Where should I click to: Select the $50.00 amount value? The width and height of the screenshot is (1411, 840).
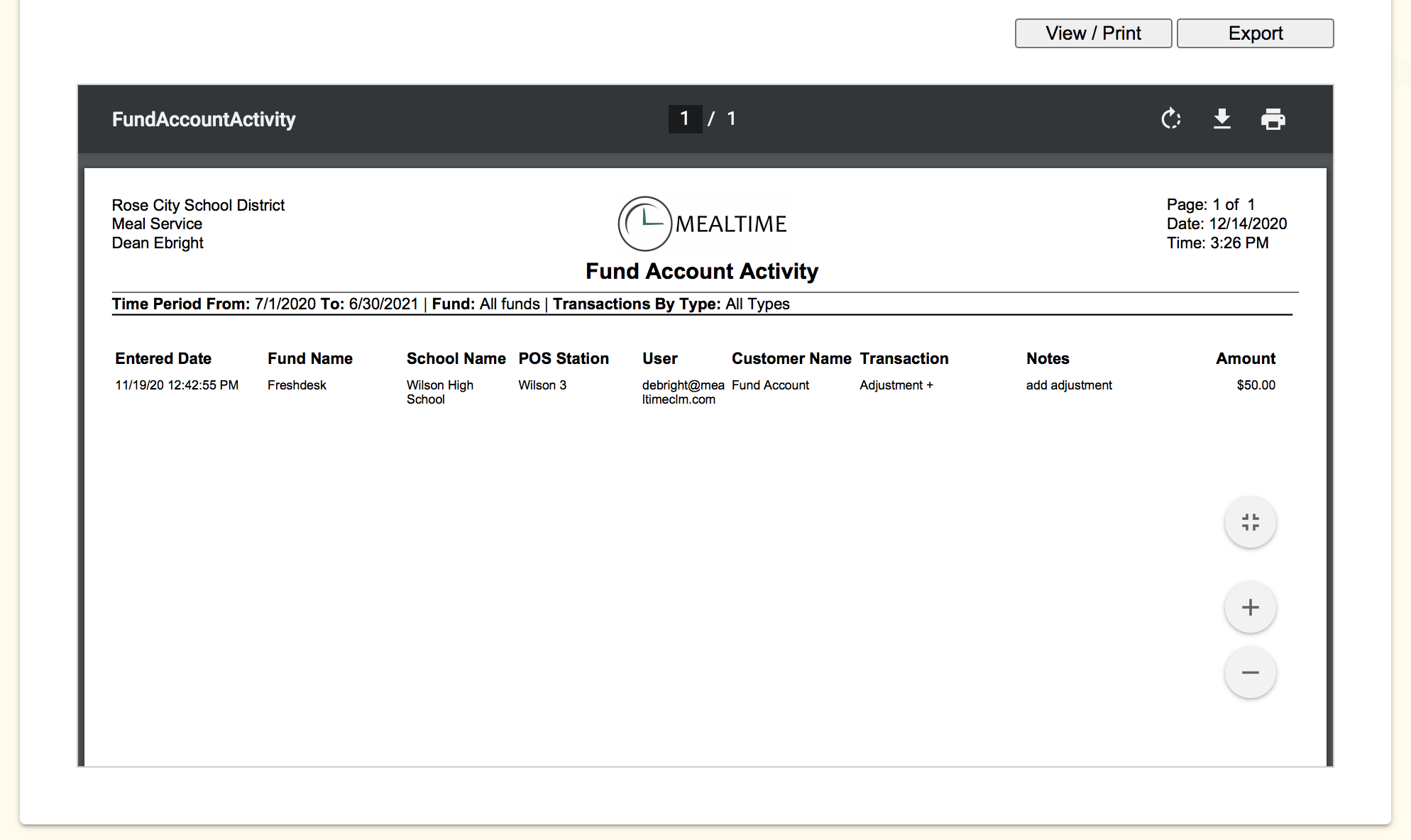click(x=1256, y=385)
